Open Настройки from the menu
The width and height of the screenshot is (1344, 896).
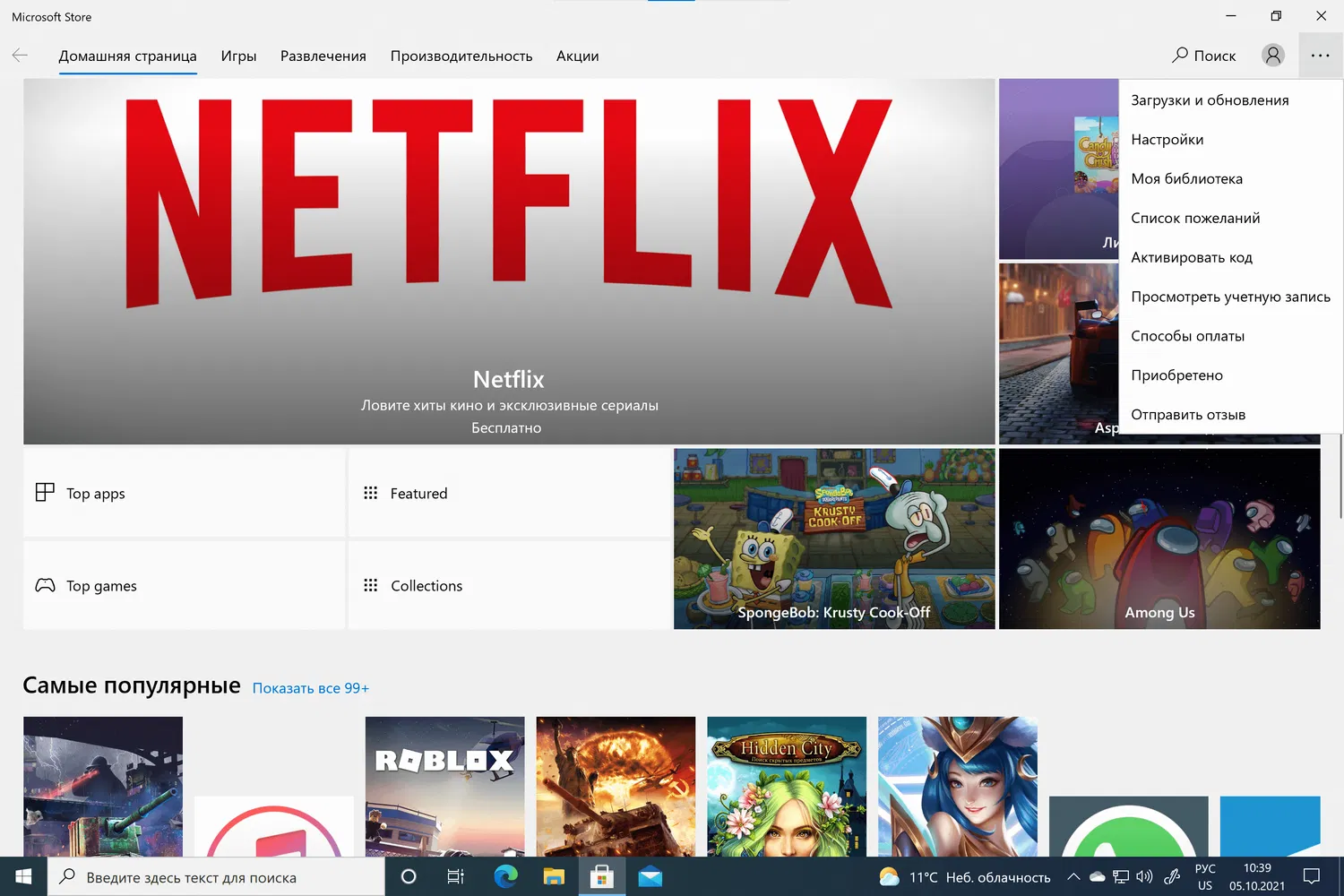click(x=1230, y=140)
